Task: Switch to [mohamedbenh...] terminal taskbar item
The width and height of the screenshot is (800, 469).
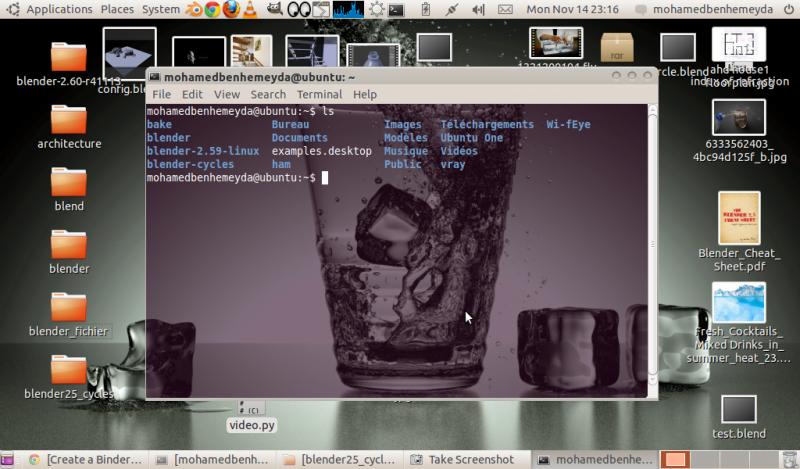Action: (x=212, y=459)
